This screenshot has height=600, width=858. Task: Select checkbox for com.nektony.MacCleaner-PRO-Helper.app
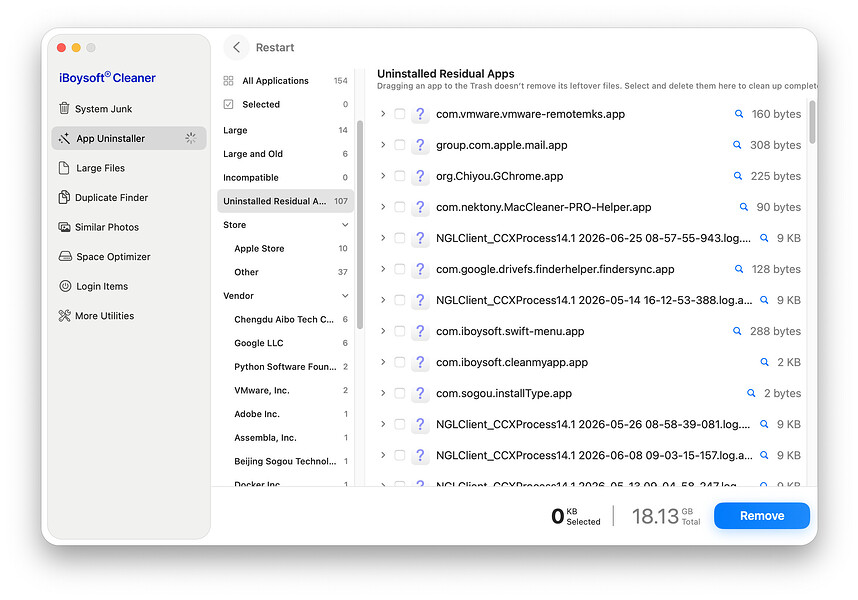click(400, 207)
